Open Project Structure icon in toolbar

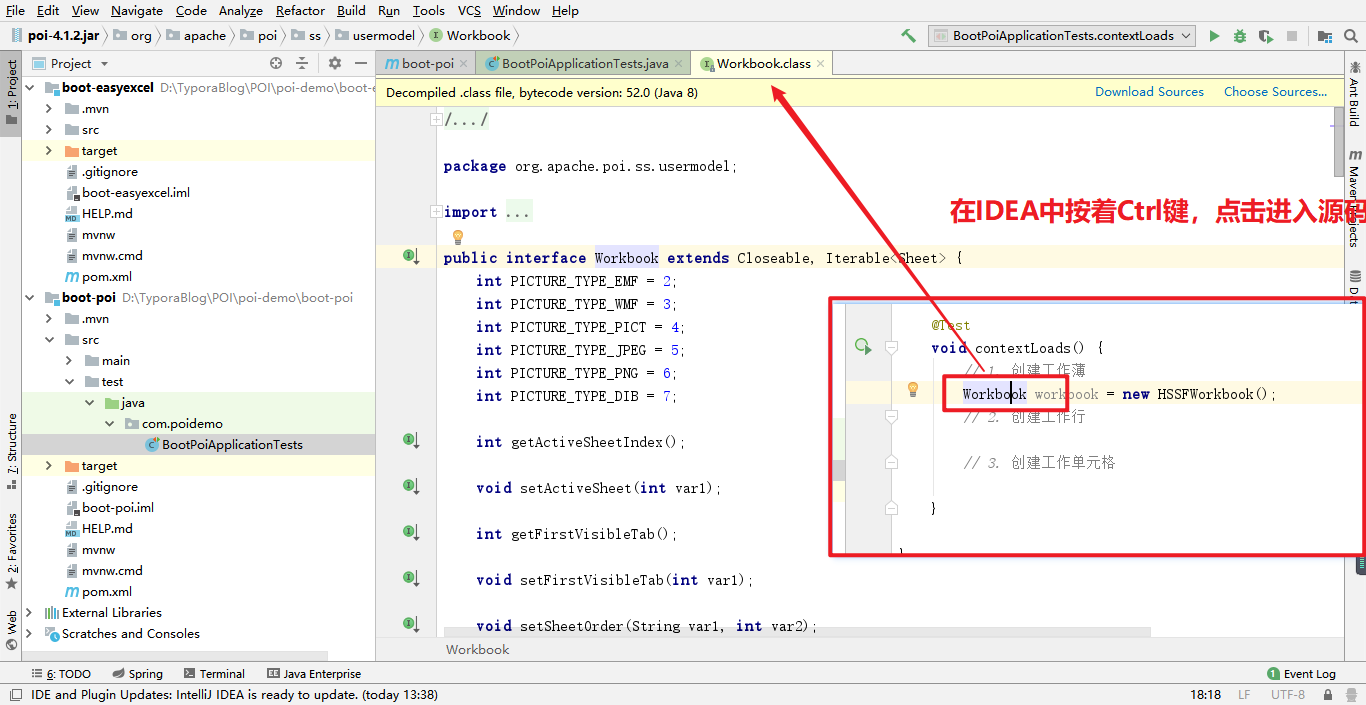pyautogui.click(x=1324, y=36)
